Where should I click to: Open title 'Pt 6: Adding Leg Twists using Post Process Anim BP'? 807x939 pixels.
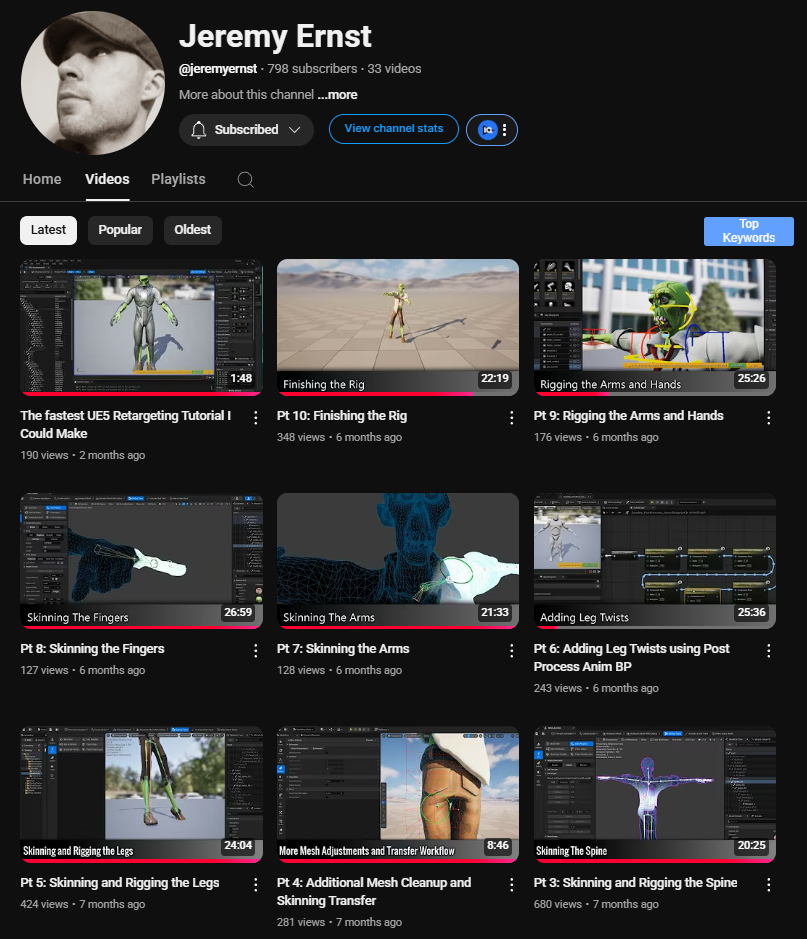632,658
